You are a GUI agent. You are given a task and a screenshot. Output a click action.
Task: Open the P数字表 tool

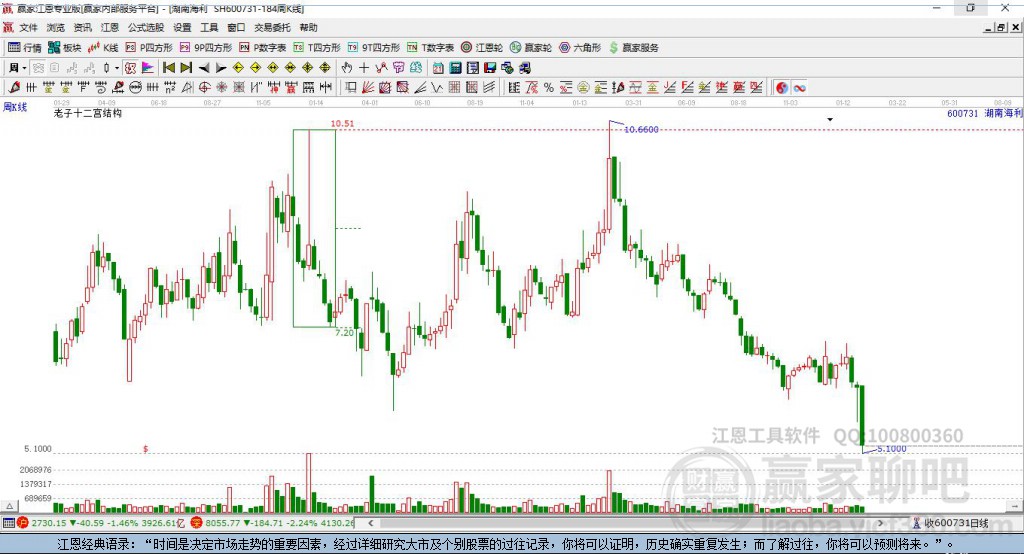[263, 48]
